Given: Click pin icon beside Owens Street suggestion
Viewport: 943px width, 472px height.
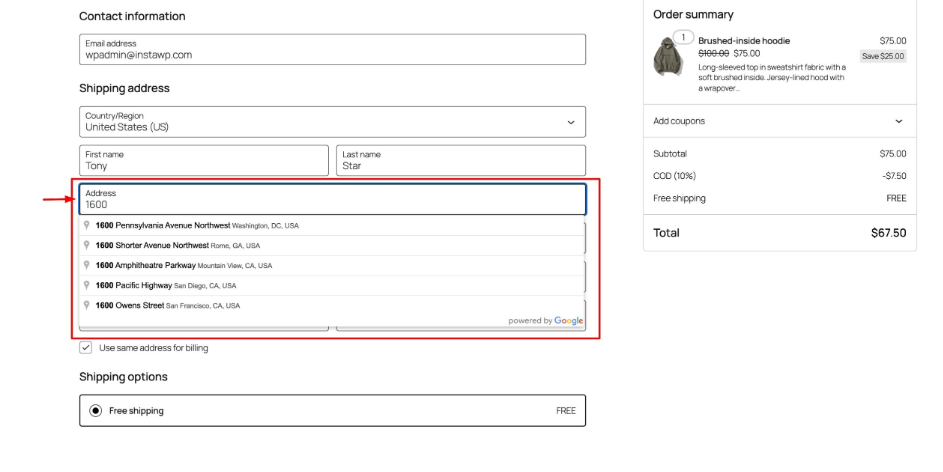Looking at the screenshot, I should pos(87,305).
